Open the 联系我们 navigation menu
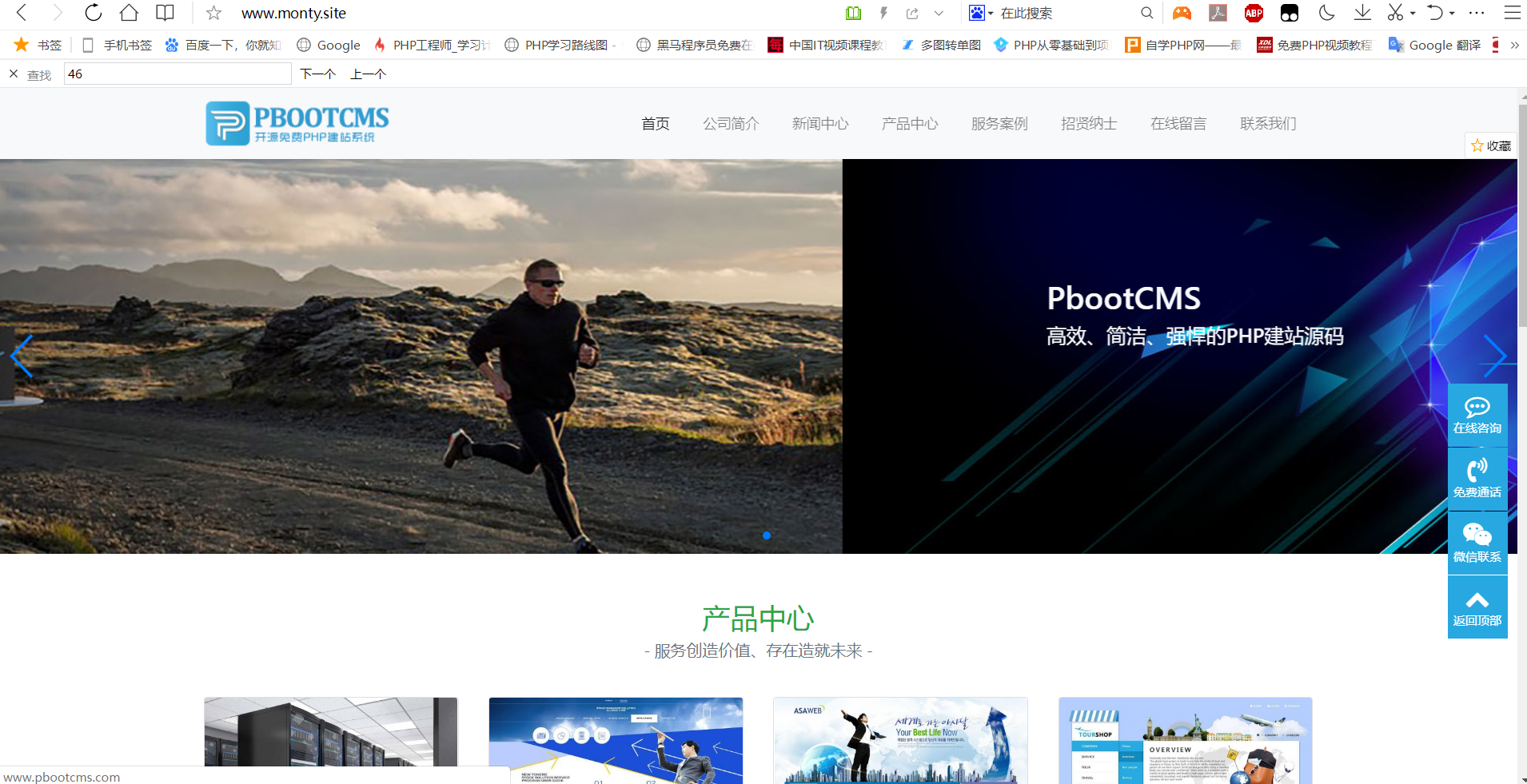1527x784 pixels. coord(1268,123)
